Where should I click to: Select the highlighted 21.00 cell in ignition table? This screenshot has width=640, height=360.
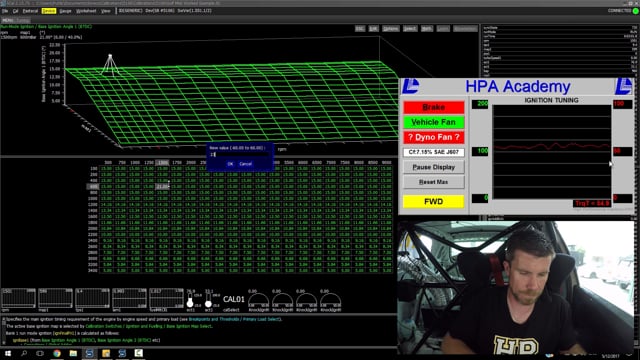(162, 187)
